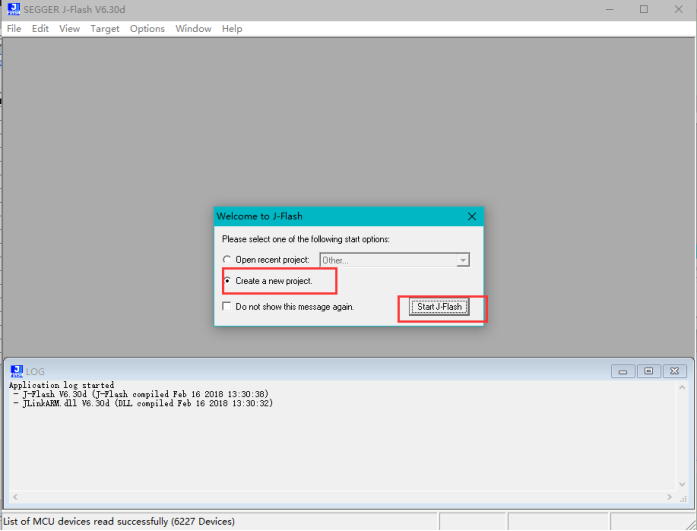This screenshot has width=697, height=531.
Task: Maximize the LOG panel
Action: tap(649, 371)
